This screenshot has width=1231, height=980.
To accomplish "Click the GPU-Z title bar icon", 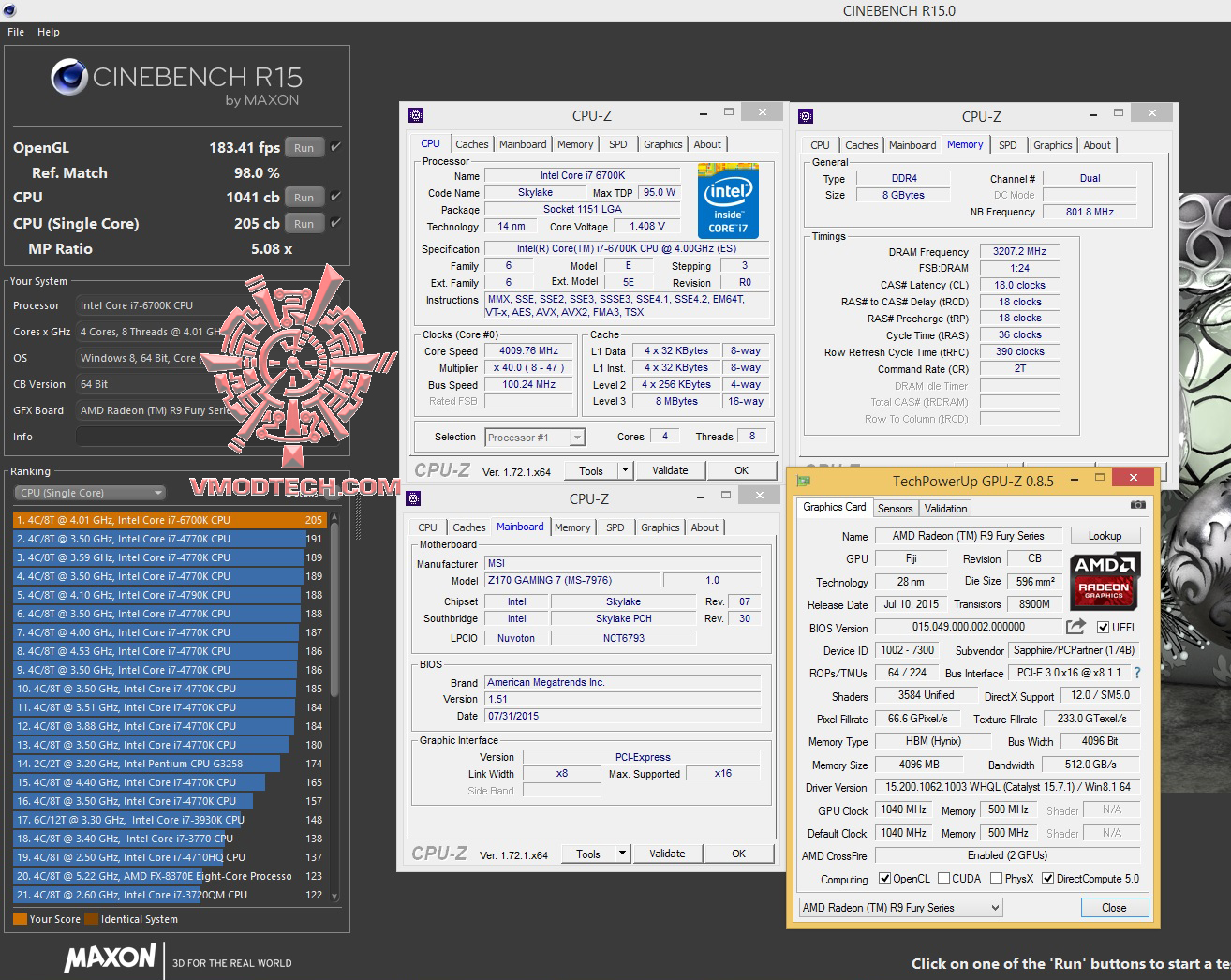I will pos(803,480).
